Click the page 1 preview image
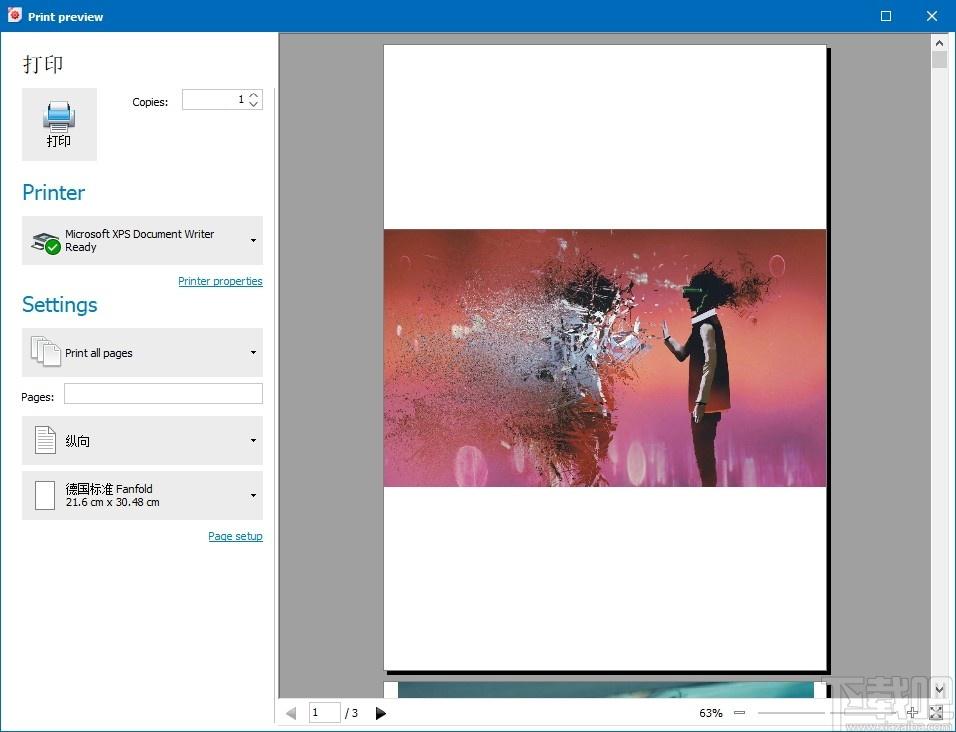This screenshot has width=956, height=732. coord(605,358)
